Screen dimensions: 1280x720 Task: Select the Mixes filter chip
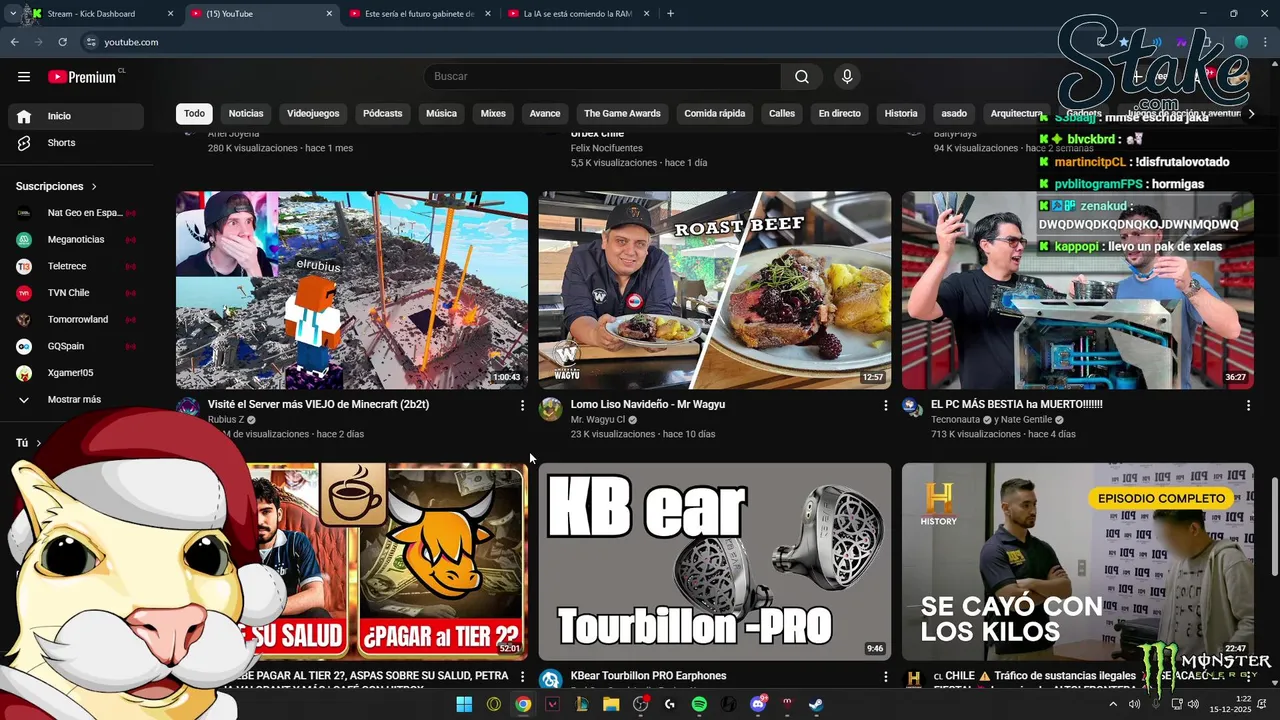click(x=493, y=114)
